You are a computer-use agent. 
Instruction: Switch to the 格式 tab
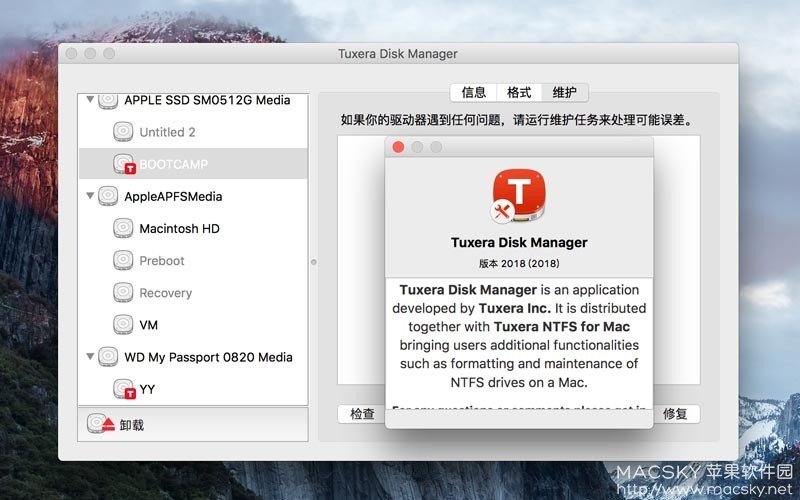point(519,92)
